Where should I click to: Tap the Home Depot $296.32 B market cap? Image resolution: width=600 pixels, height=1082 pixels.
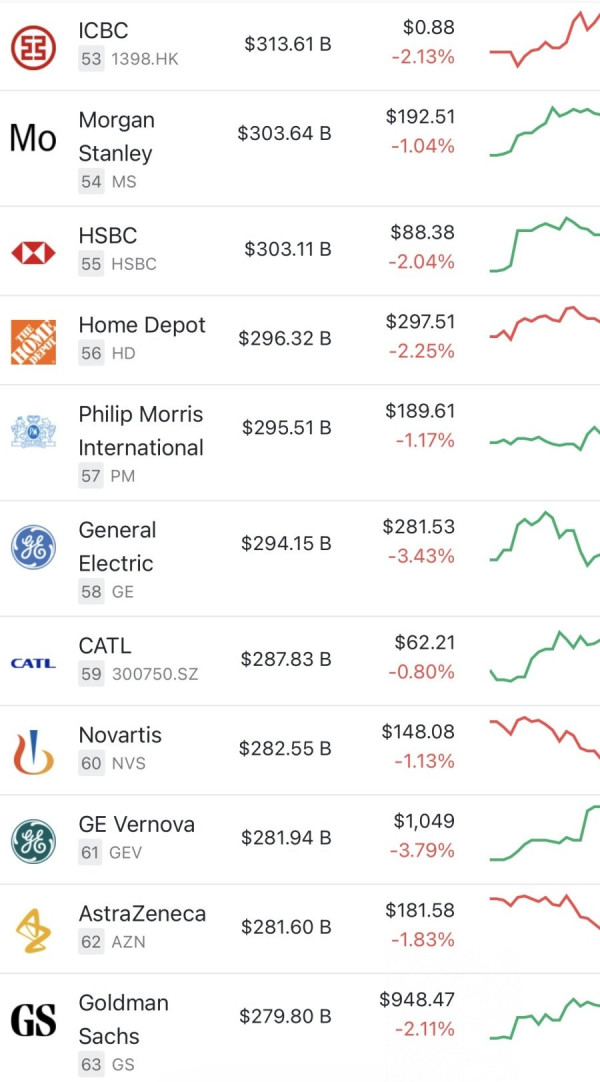[x=285, y=338]
